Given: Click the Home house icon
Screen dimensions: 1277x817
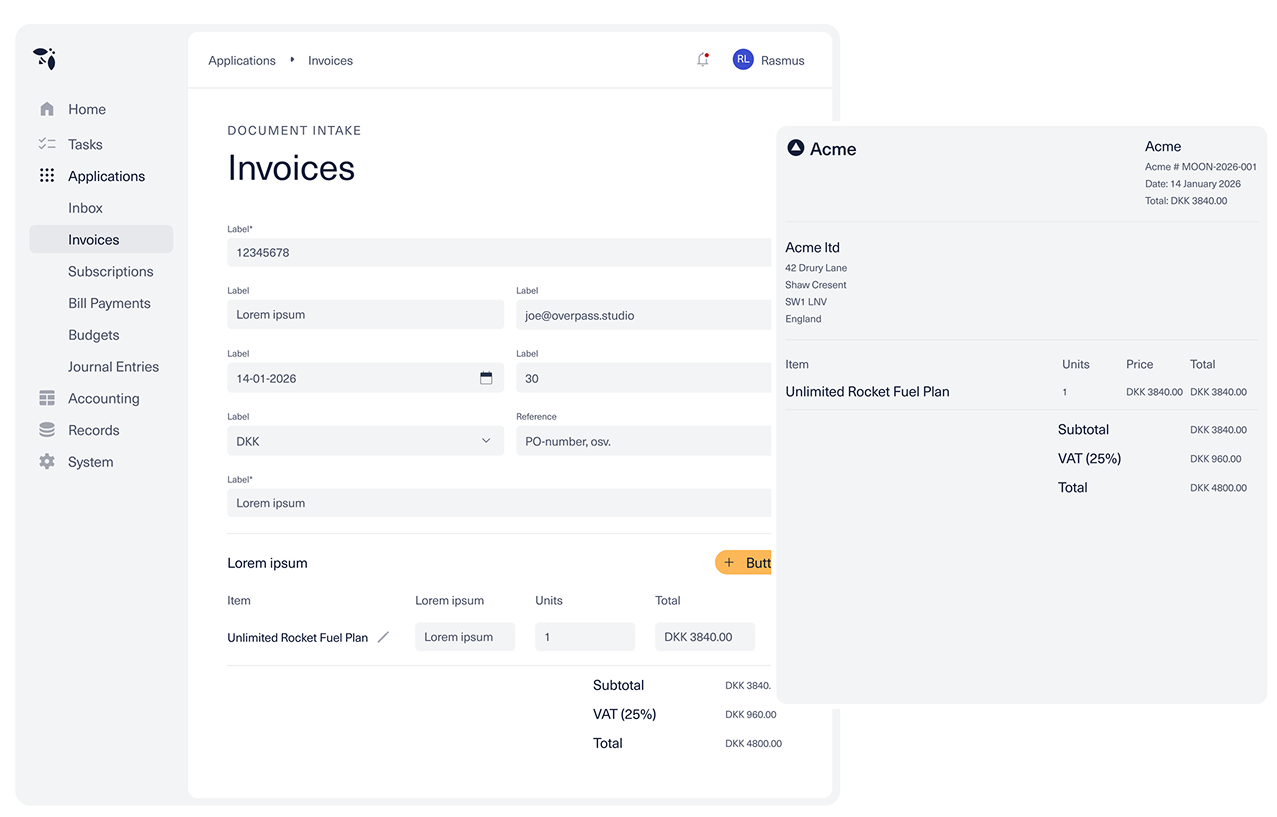Looking at the screenshot, I should [47, 109].
